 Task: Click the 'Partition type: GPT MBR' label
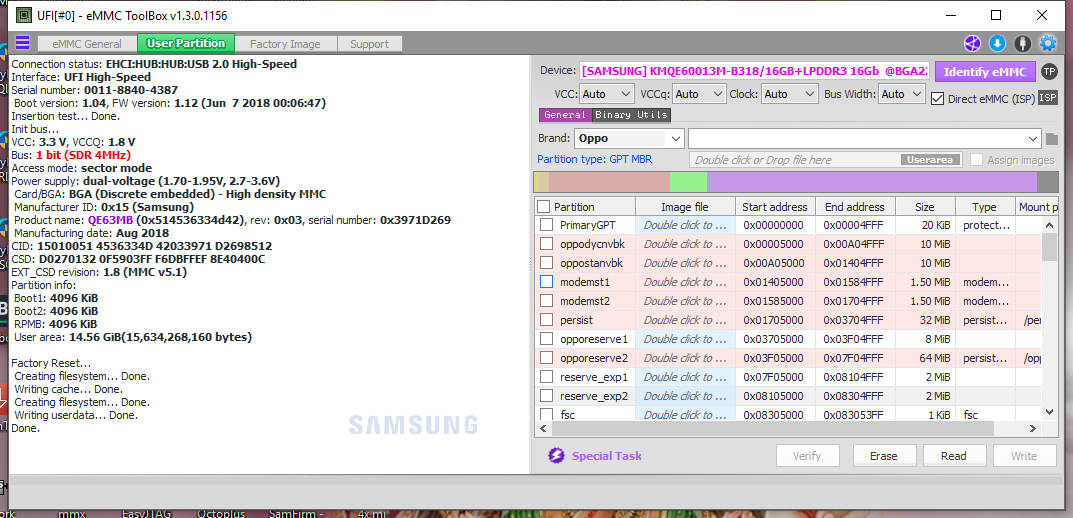[x=594, y=159]
